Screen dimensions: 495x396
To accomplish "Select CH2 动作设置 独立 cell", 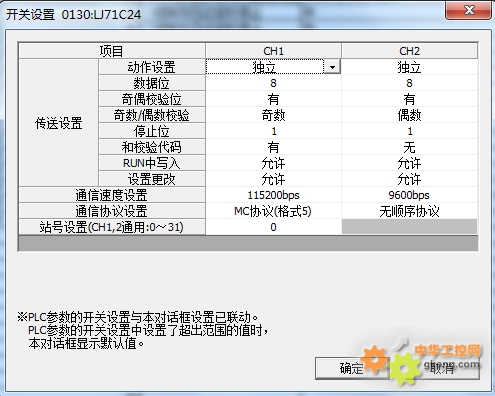I will 409,67.
